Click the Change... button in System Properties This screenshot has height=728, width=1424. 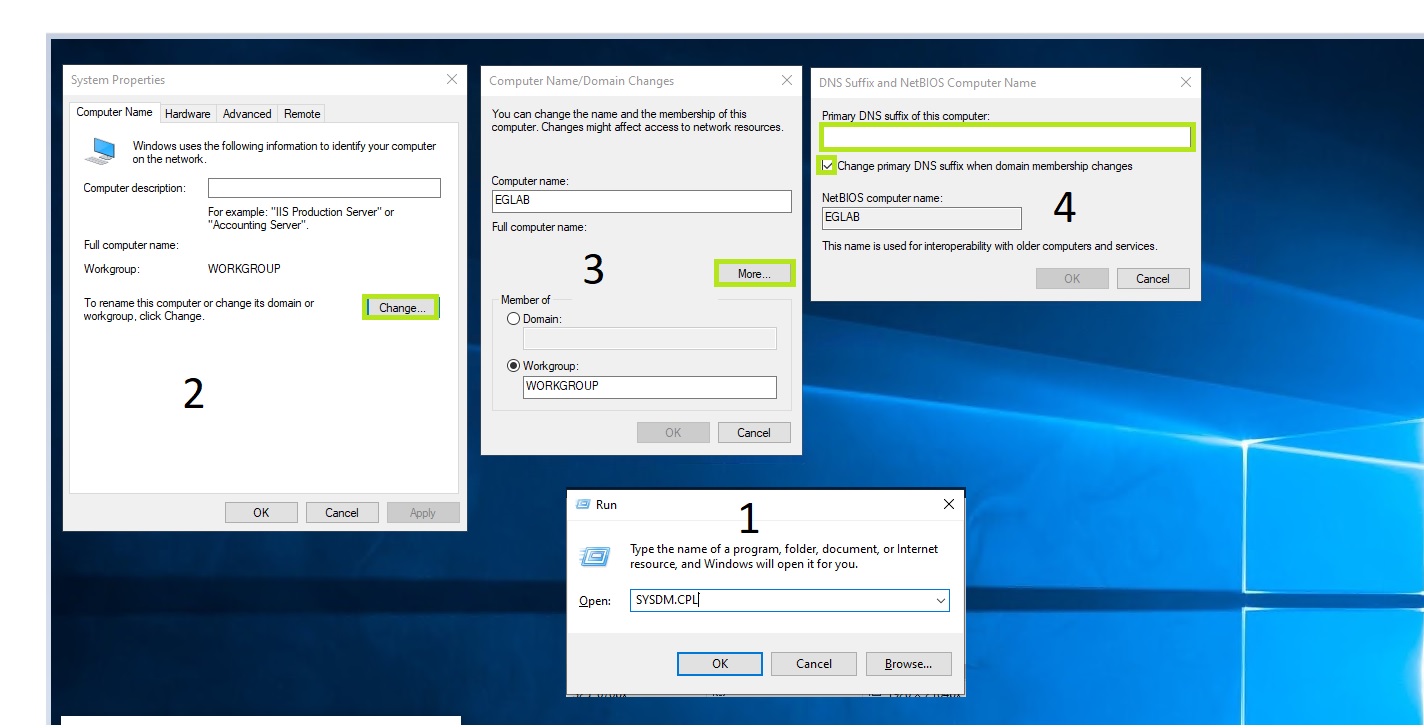(401, 308)
